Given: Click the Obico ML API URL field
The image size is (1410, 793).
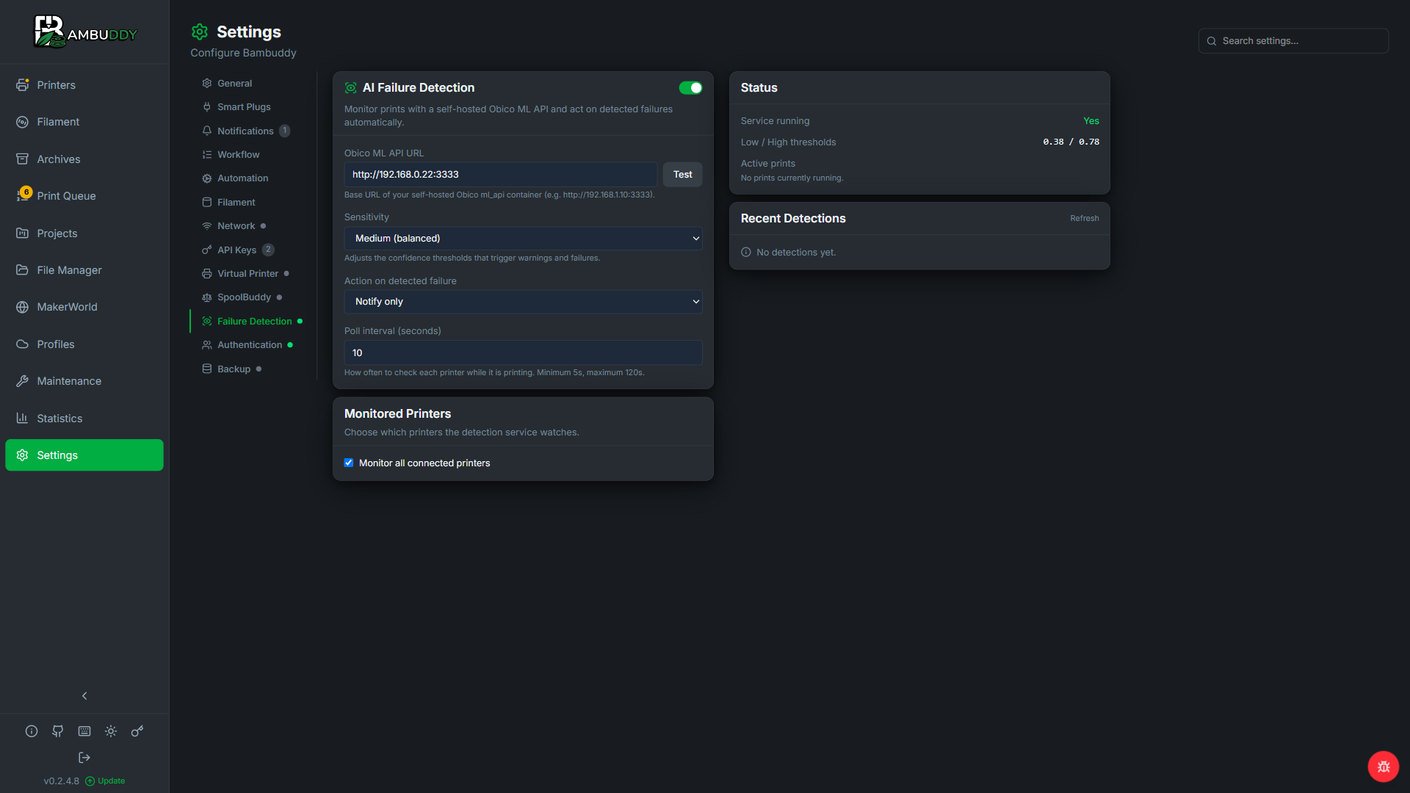Looking at the screenshot, I should (501, 174).
